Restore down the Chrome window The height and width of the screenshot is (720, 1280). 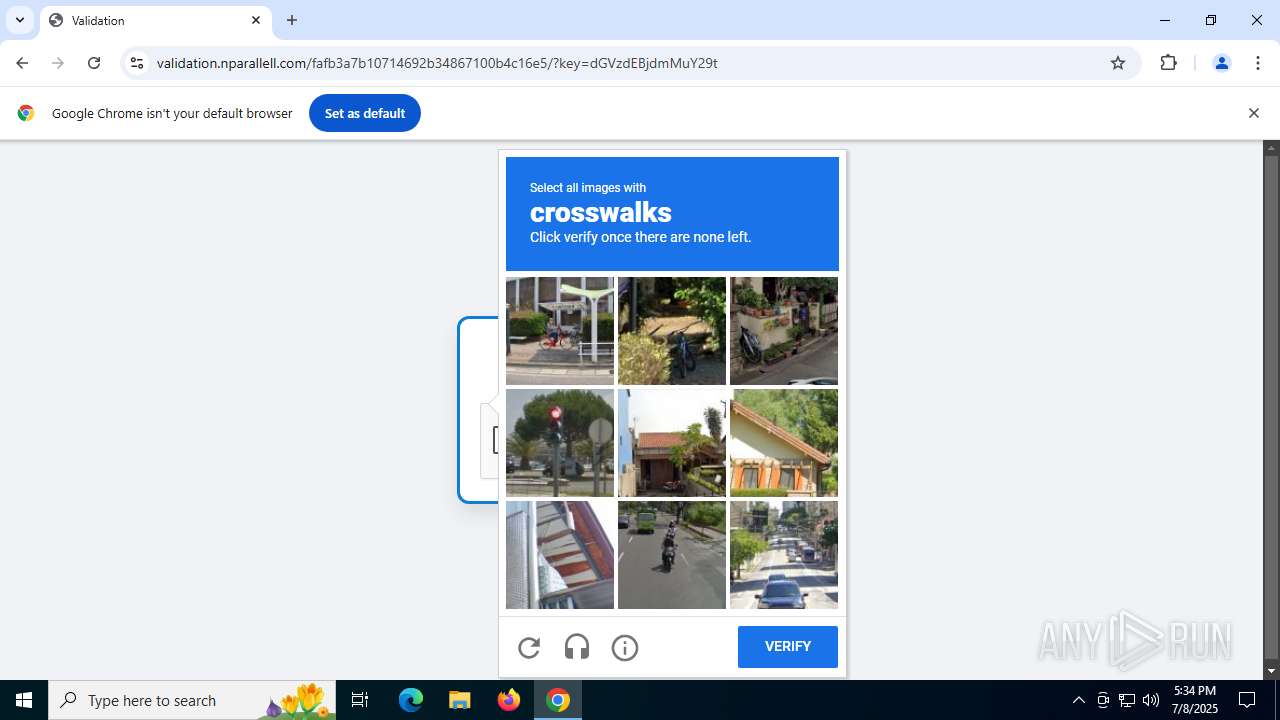(x=1211, y=20)
